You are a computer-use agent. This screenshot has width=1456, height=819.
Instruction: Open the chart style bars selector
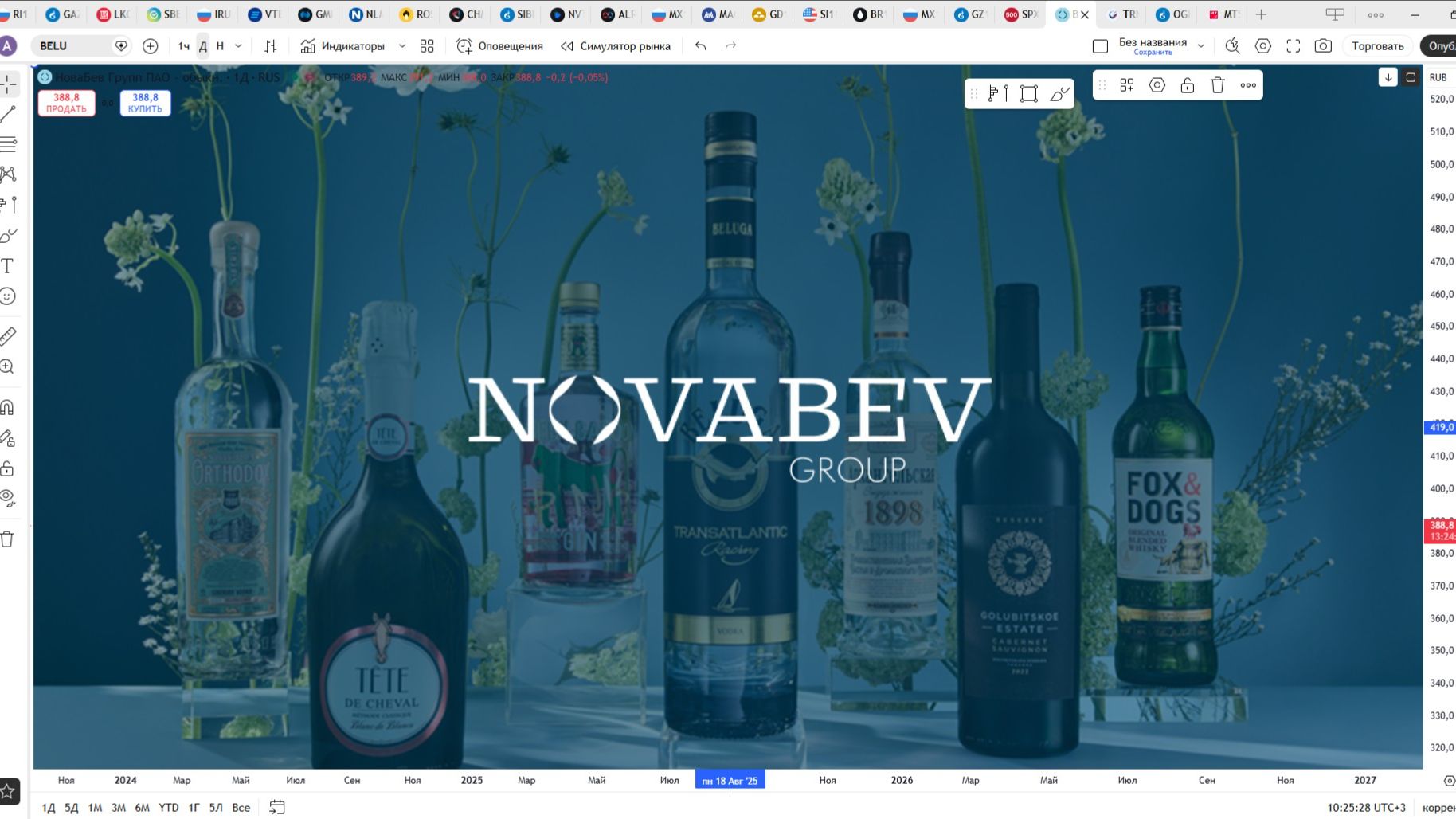(271, 46)
